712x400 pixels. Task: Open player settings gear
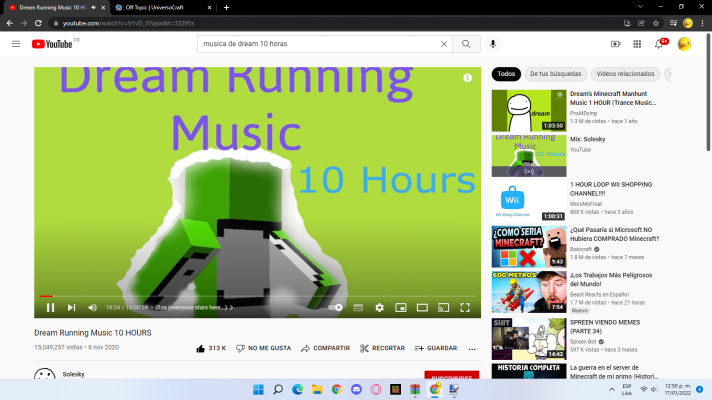pyautogui.click(x=380, y=307)
